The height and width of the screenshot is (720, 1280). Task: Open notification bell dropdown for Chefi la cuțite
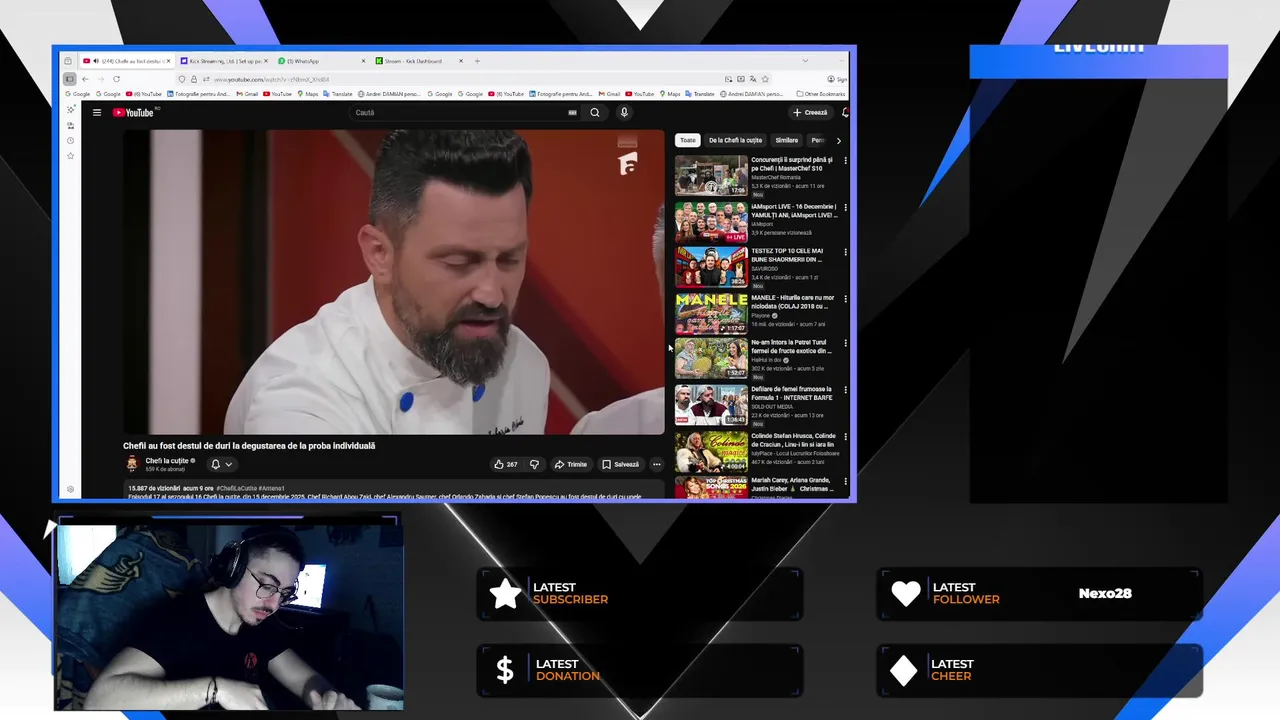click(x=221, y=464)
